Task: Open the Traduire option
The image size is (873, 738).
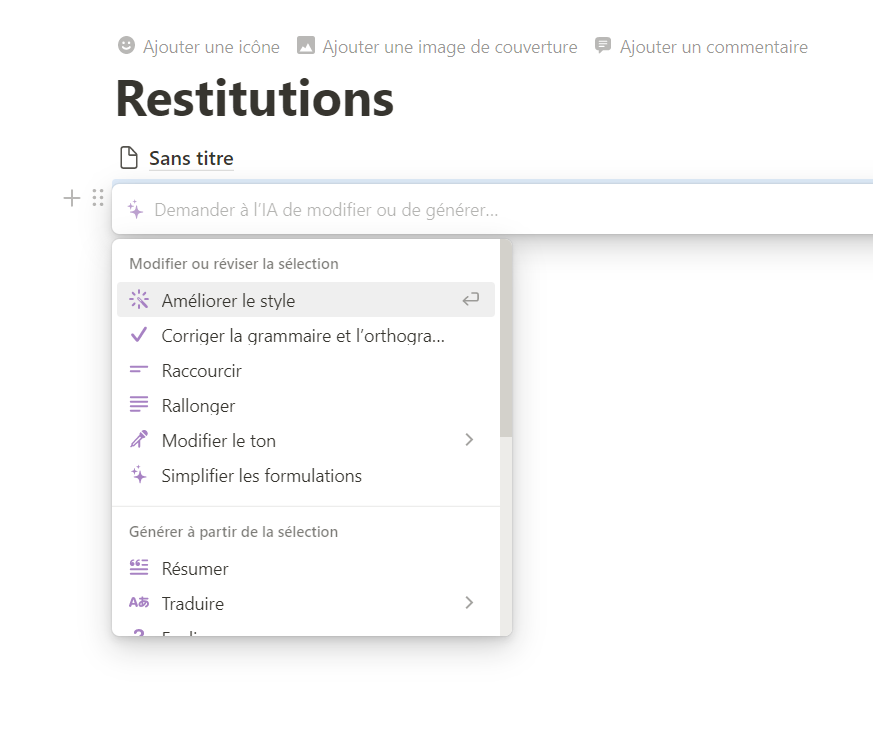Action: [306, 603]
